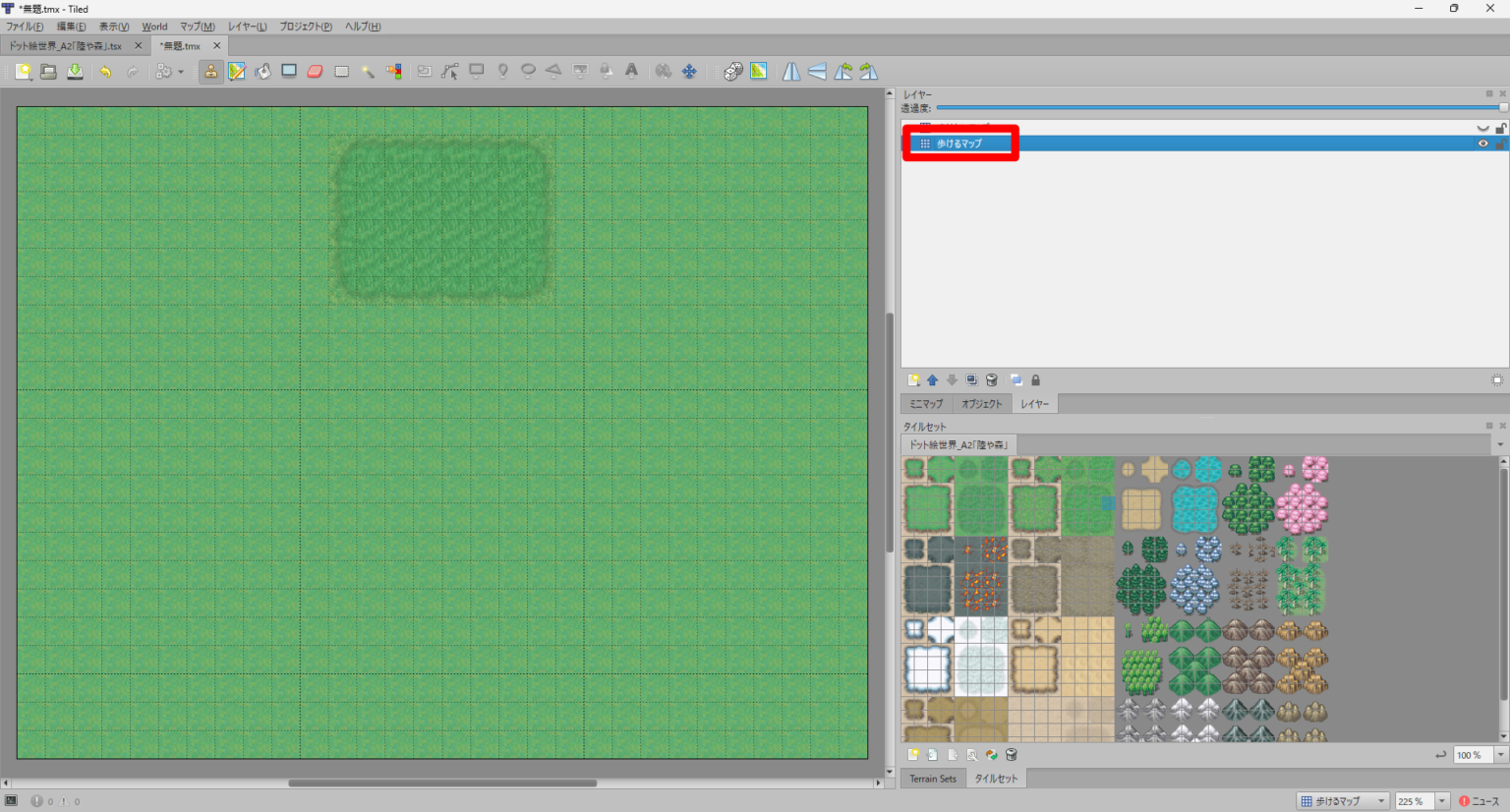Delete the selected layer using the trash icon
This screenshot has height=812, width=1510.
coord(992,379)
